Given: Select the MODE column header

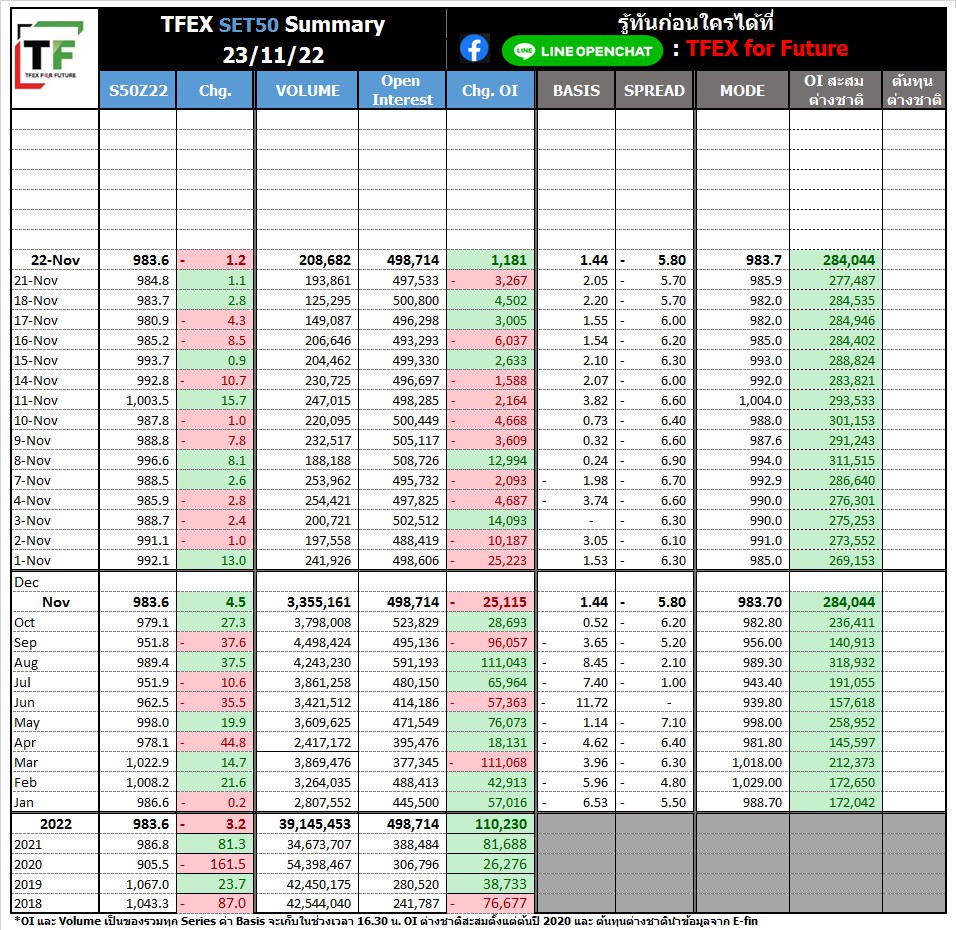Looking at the screenshot, I should [x=742, y=90].
